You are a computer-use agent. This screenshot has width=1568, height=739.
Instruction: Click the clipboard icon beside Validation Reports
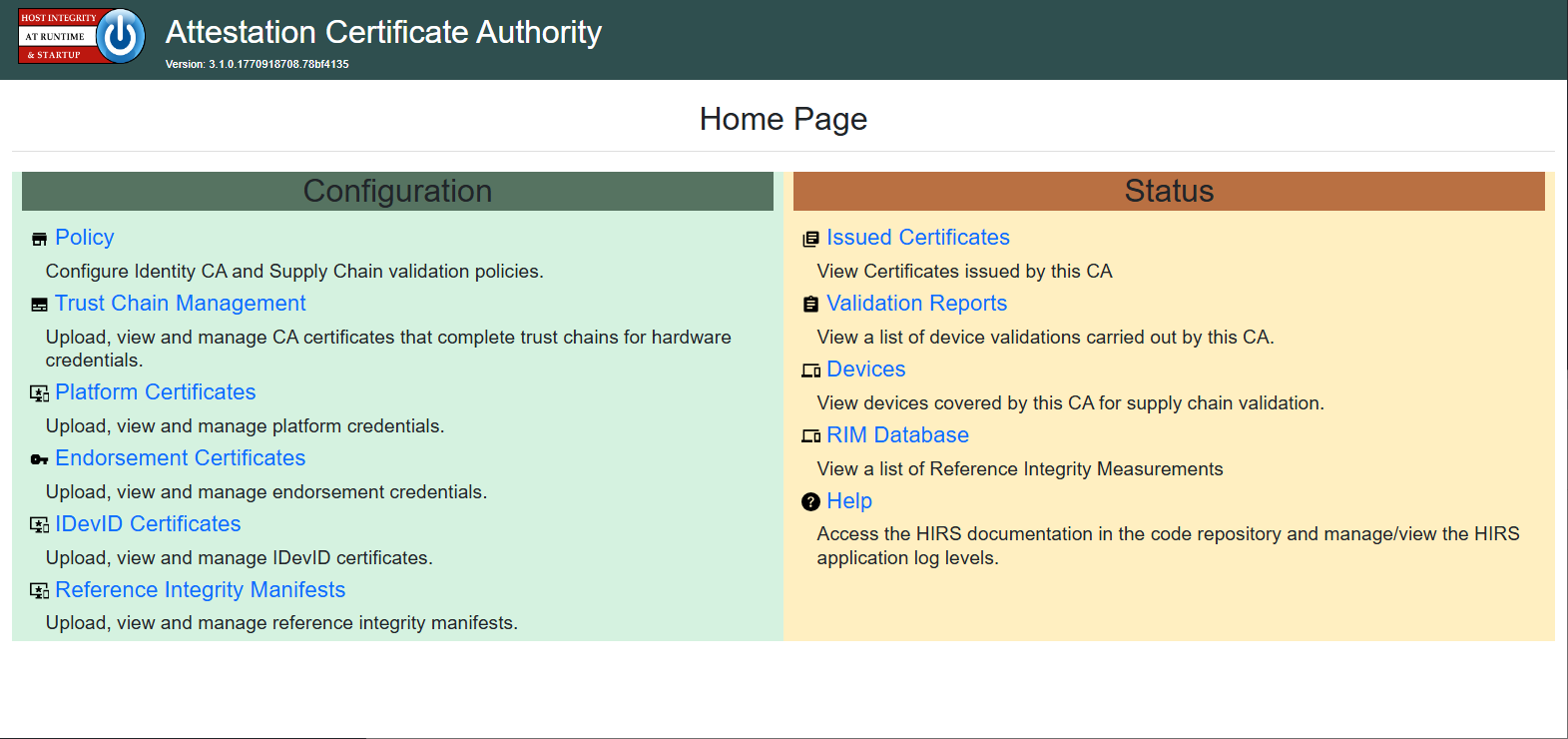tap(810, 305)
